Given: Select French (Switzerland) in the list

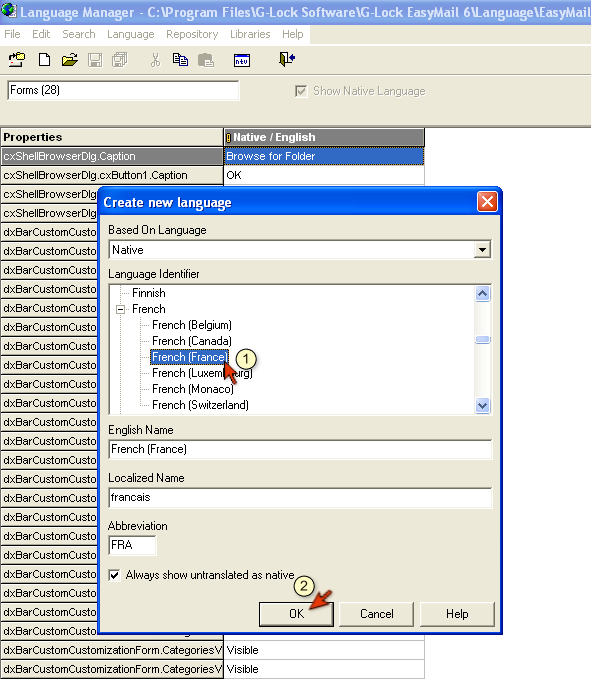Looking at the screenshot, I should [200, 405].
